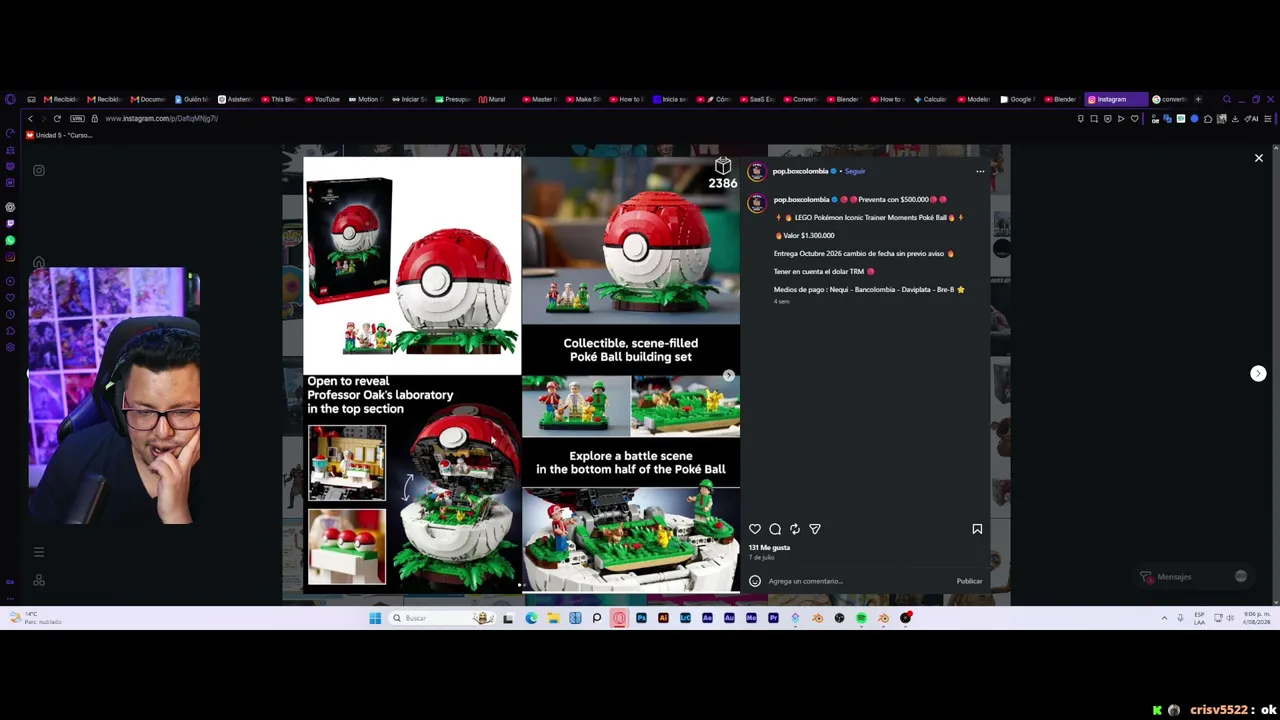Save the post with the bookmark icon
Viewport: 1280px width, 720px height.
(x=977, y=529)
